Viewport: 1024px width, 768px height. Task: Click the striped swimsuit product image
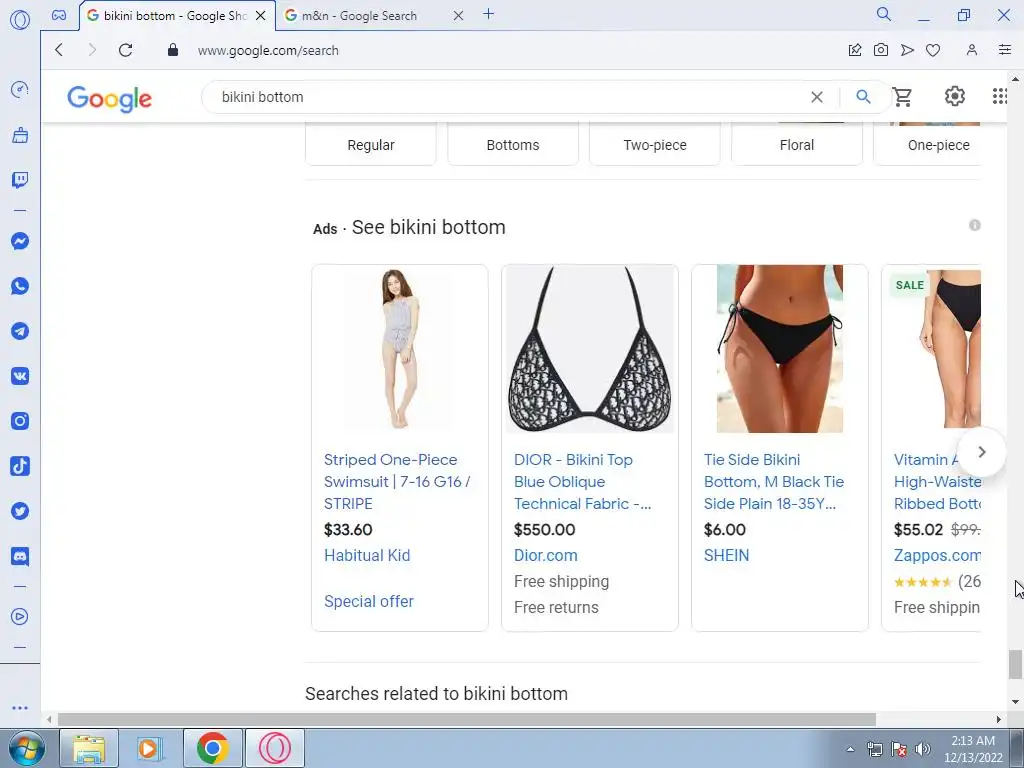tap(400, 349)
